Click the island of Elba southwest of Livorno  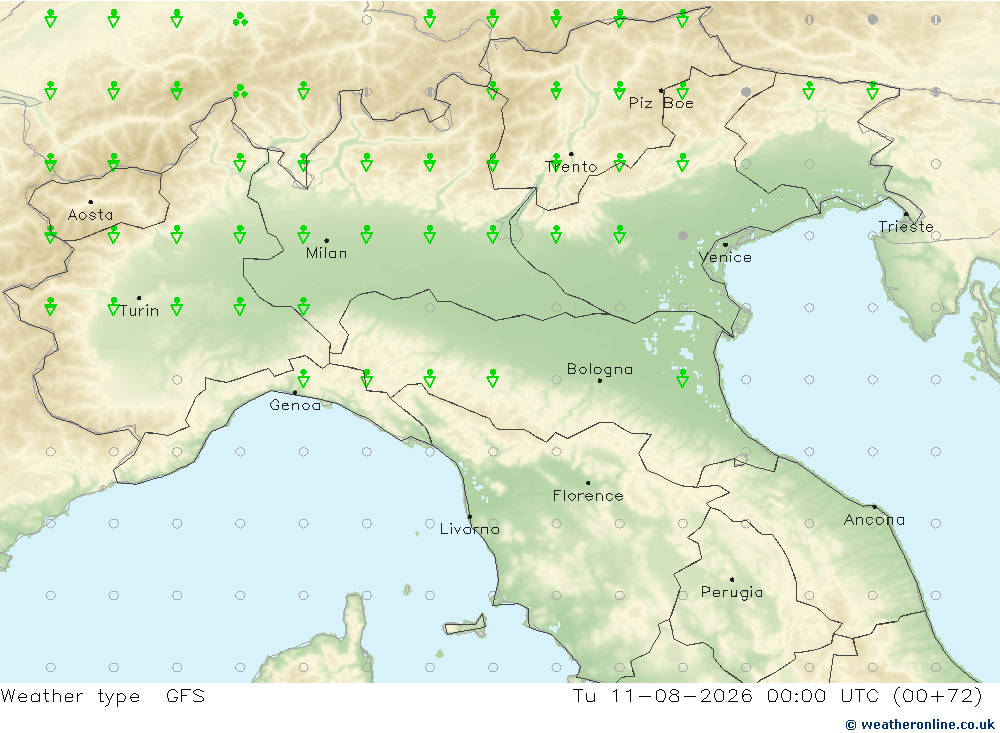click(x=465, y=625)
